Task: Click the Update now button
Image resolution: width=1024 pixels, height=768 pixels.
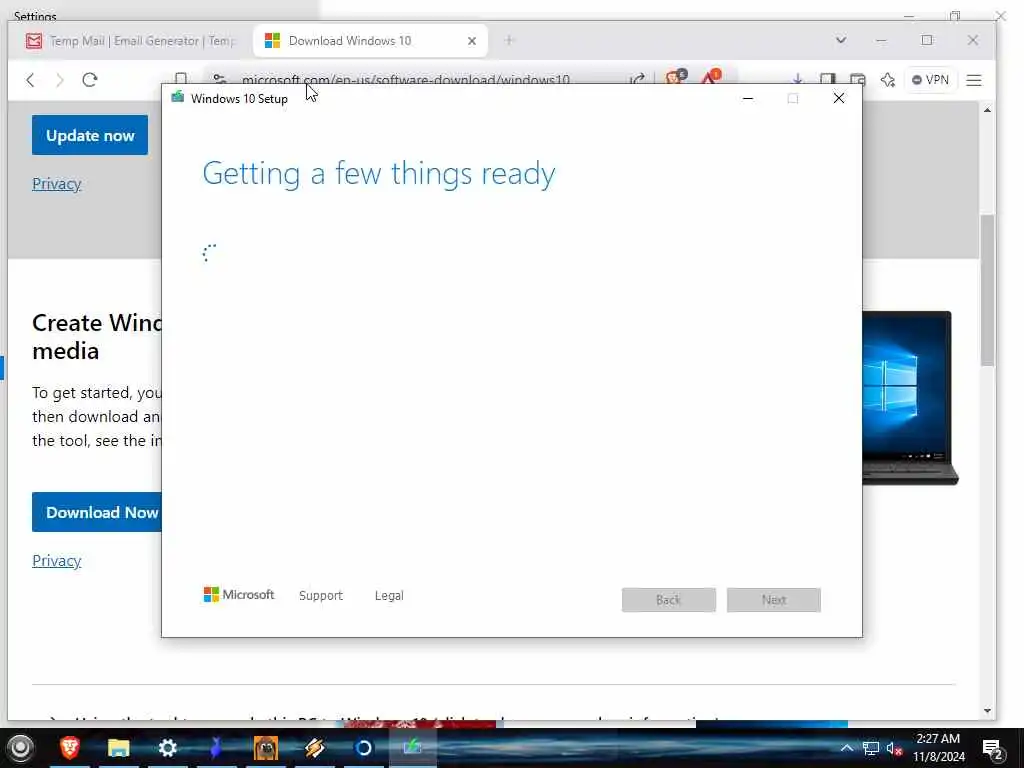Action: (x=90, y=135)
